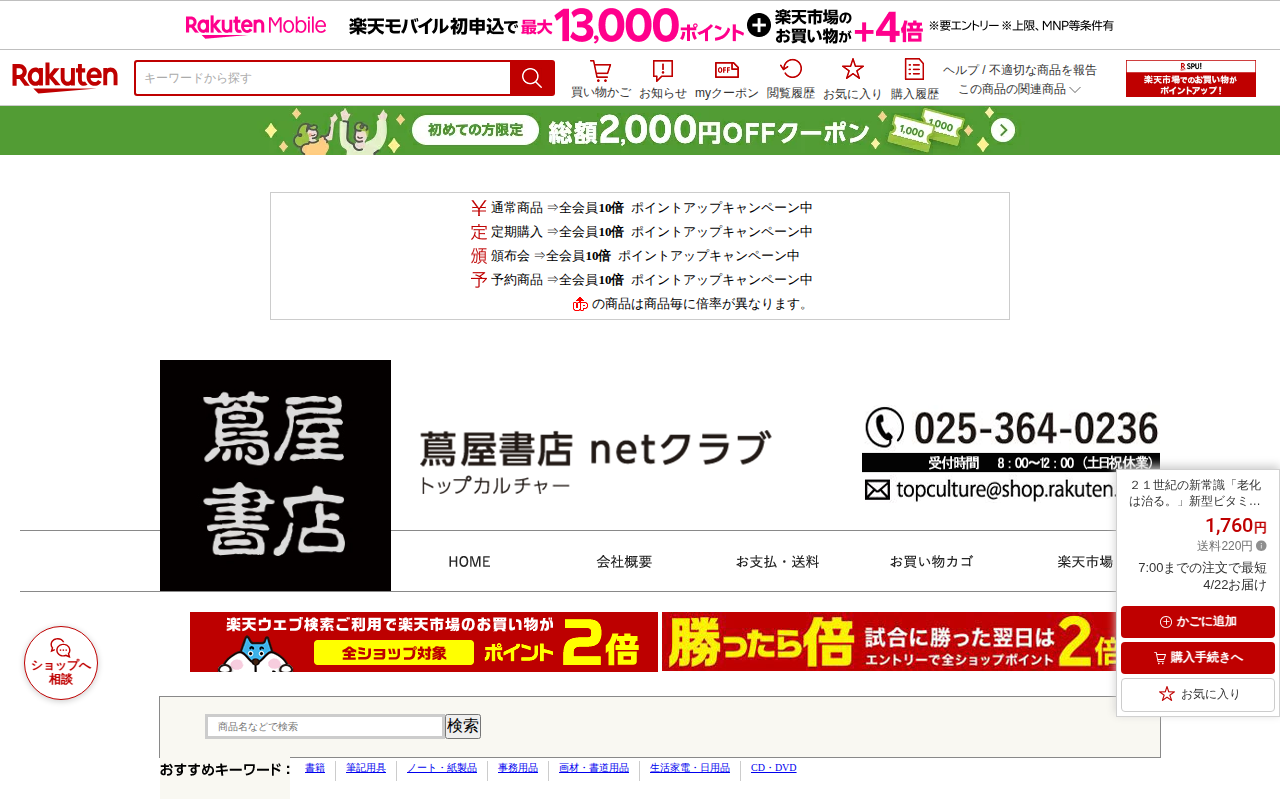Click the 筆記用具 keyword link
The height and width of the screenshot is (800, 1280).
click(366, 768)
